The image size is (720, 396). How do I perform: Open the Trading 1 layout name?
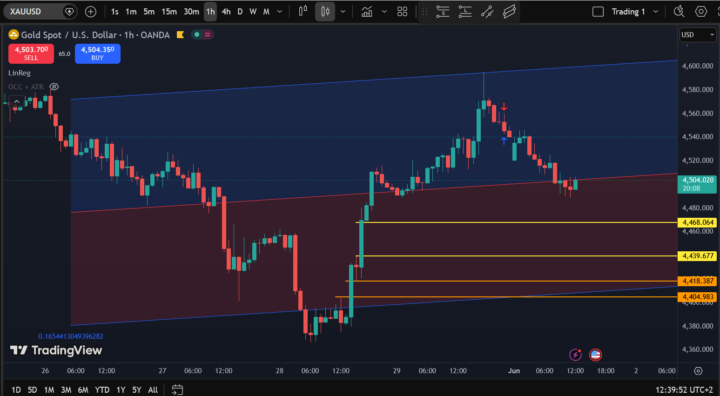tap(628, 12)
